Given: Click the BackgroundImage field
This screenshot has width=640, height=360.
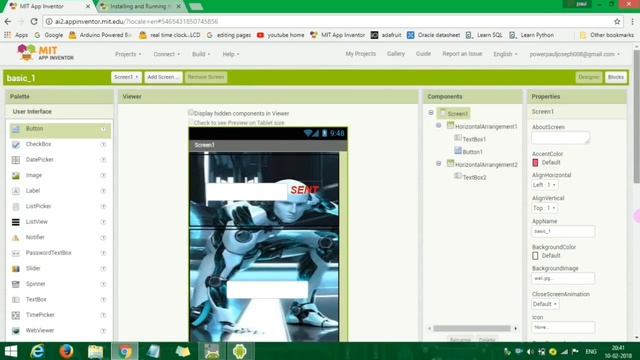Looking at the screenshot, I should (563, 278).
